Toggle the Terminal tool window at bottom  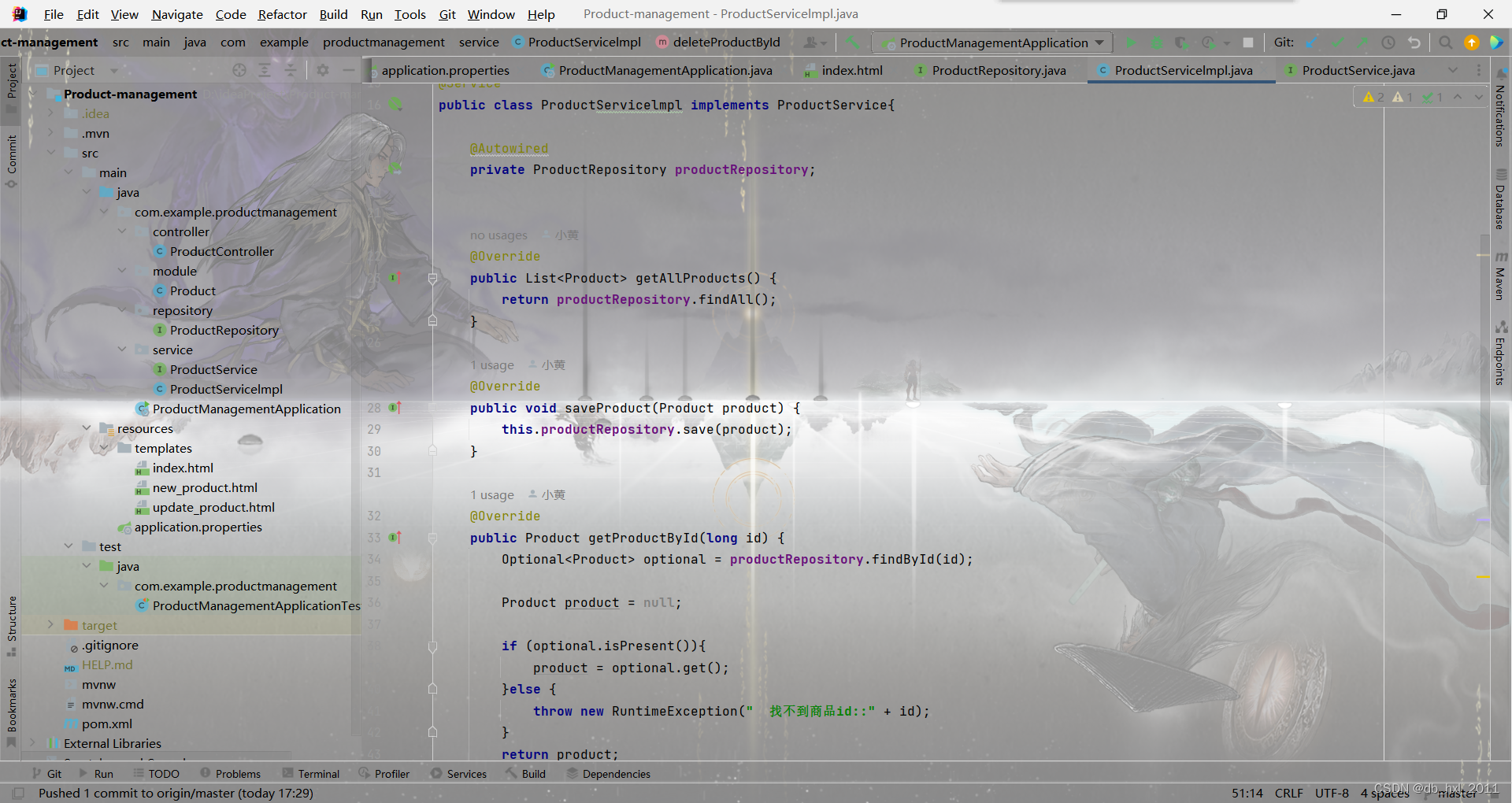[311, 774]
